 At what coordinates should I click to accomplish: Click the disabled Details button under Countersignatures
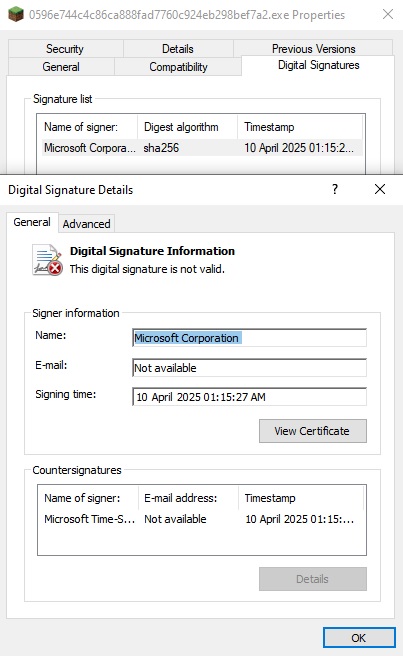313,579
